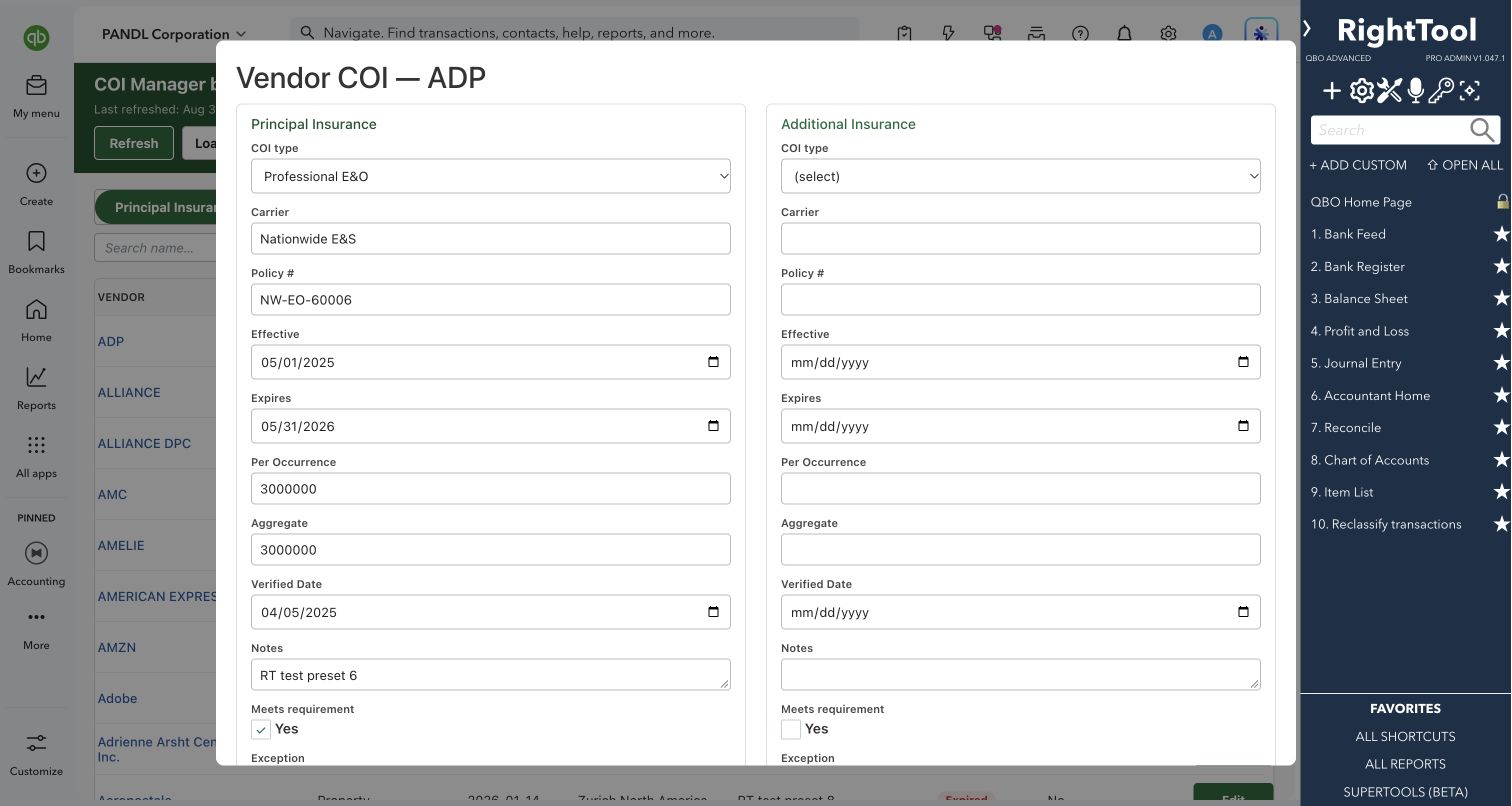1512x806 pixels.
Task: Open All apps grid in sidebar
Action: (x=36, y=457)
